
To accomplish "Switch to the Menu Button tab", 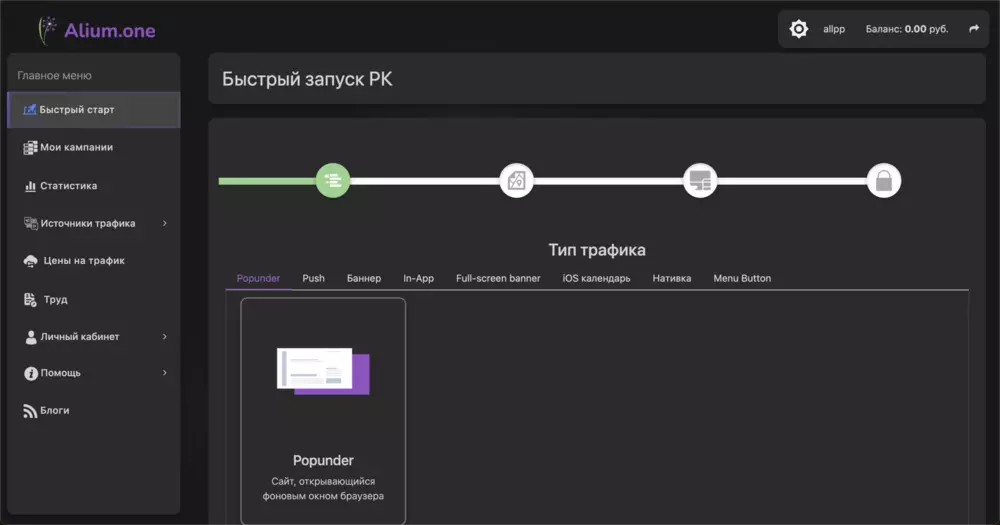I will click(742, 278).
